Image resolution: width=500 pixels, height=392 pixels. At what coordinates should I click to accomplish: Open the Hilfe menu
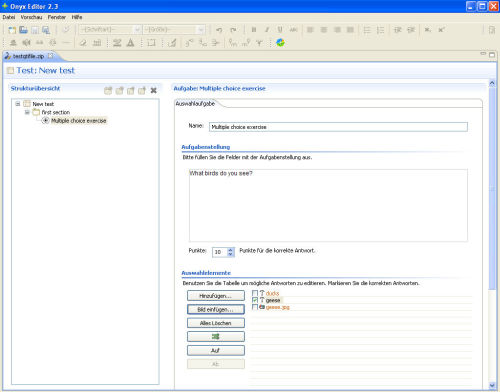coord(77,17)
